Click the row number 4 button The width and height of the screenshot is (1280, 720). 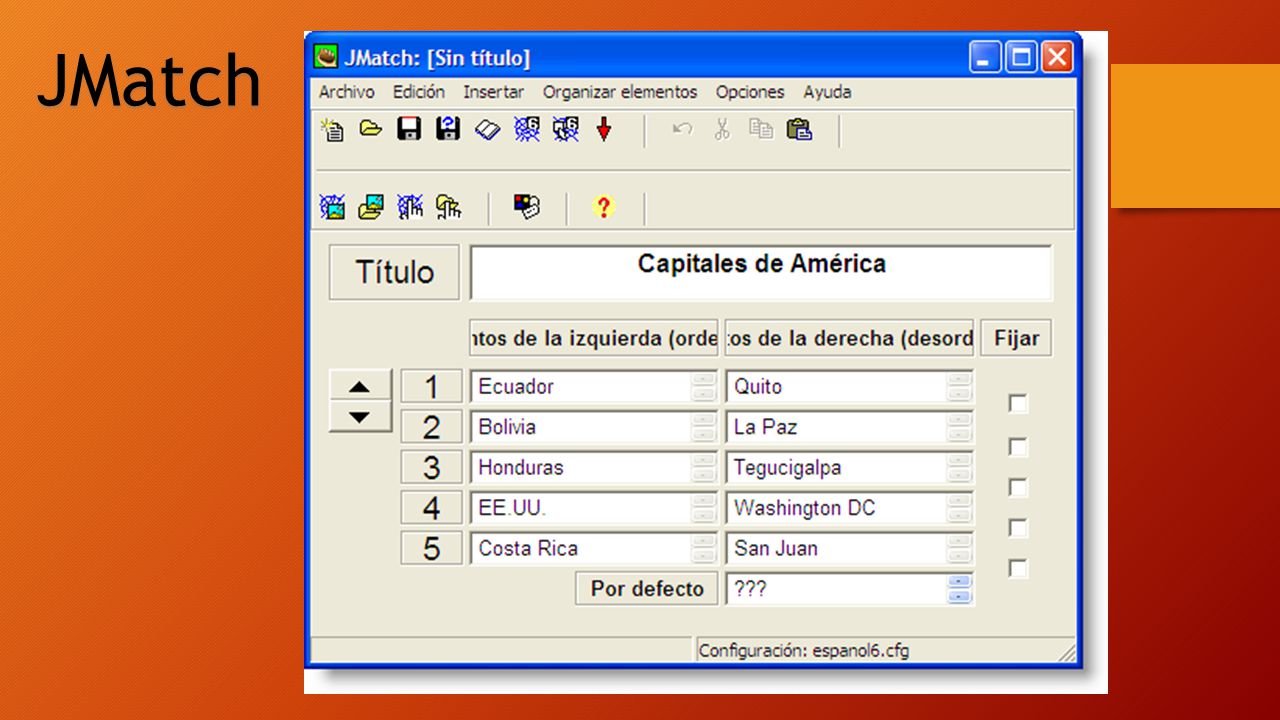(431, 508)
